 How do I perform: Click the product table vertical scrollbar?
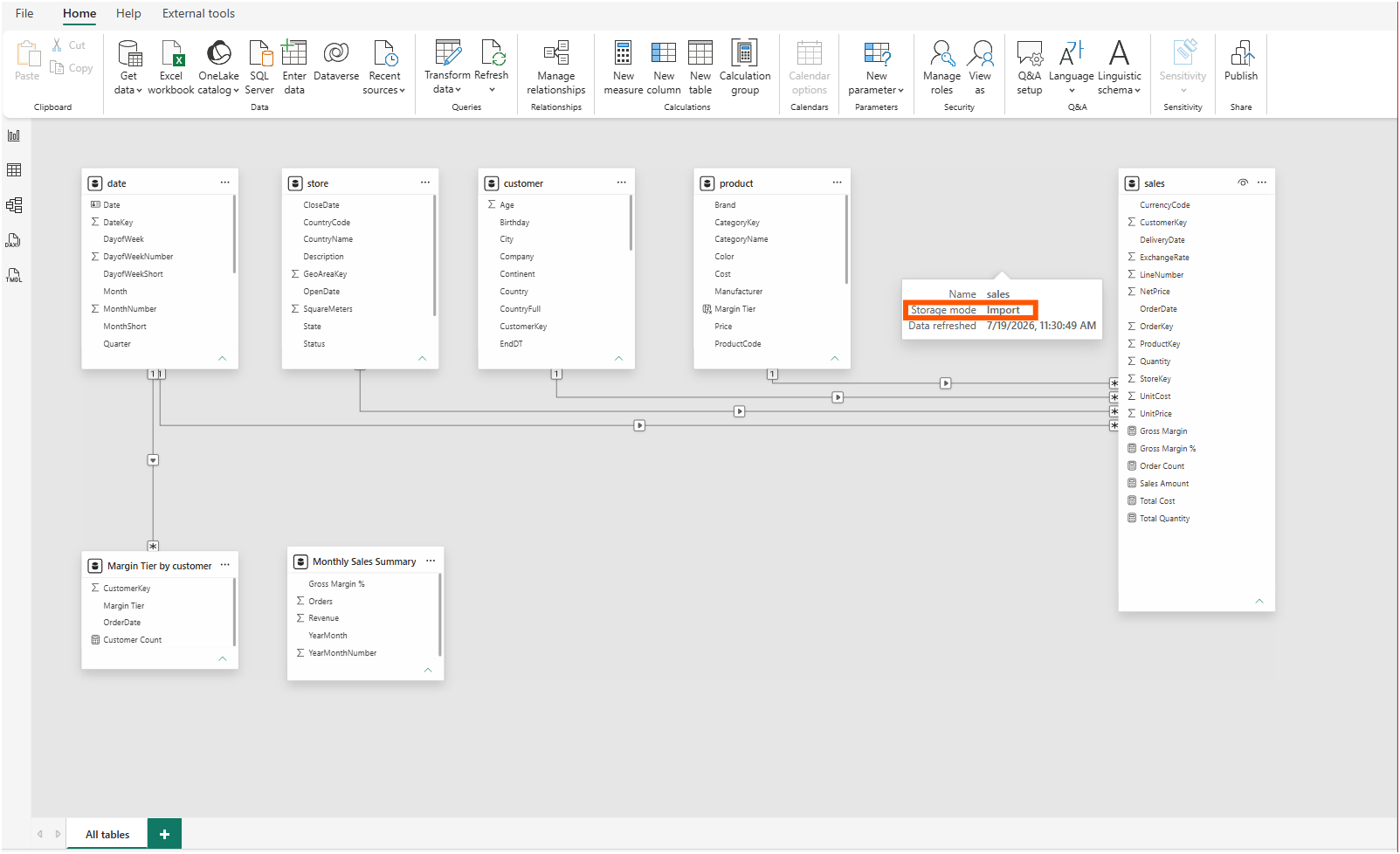pyautogui.click(x=846, y=239)
